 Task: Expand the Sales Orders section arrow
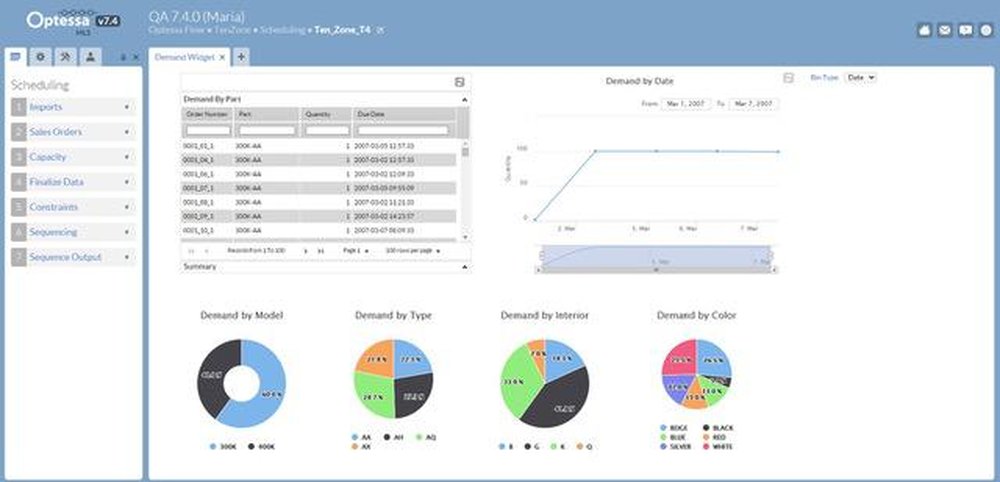pos(127,132)
